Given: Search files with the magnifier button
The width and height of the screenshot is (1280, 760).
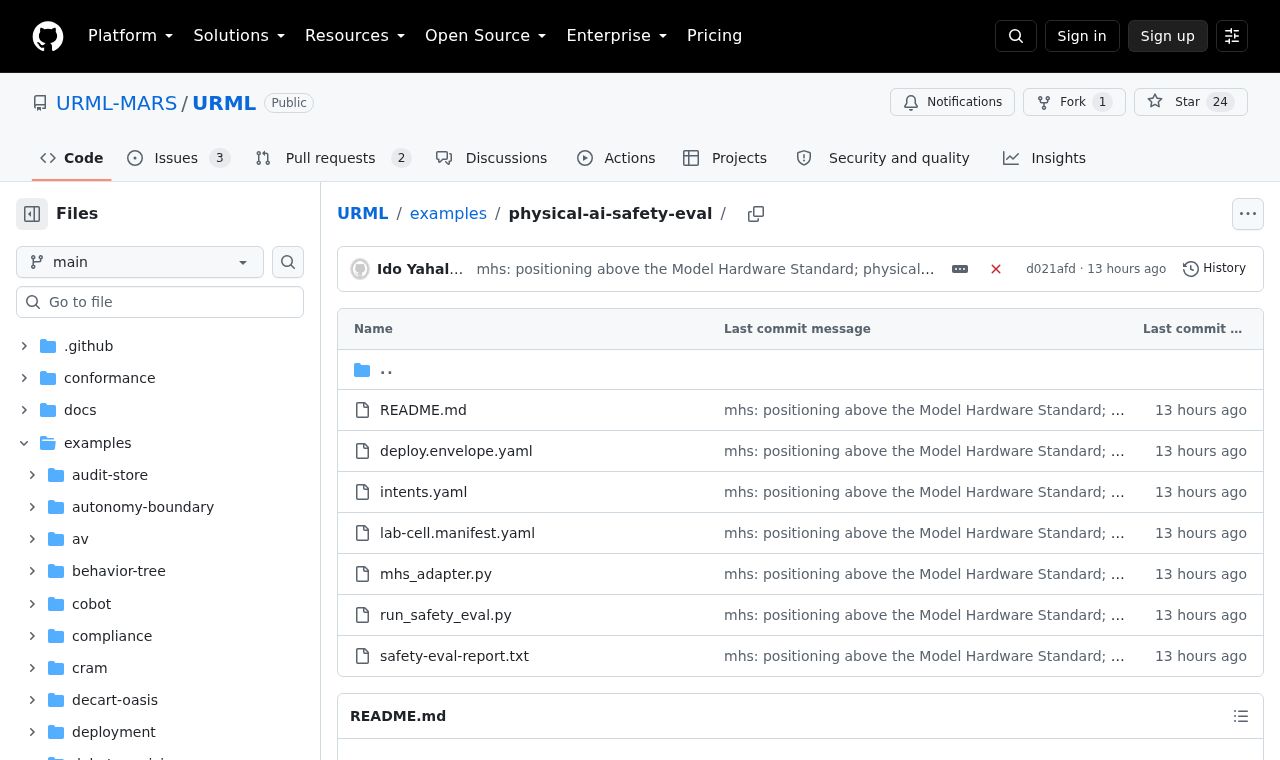Looking at the screenshot, I should 288,262.
